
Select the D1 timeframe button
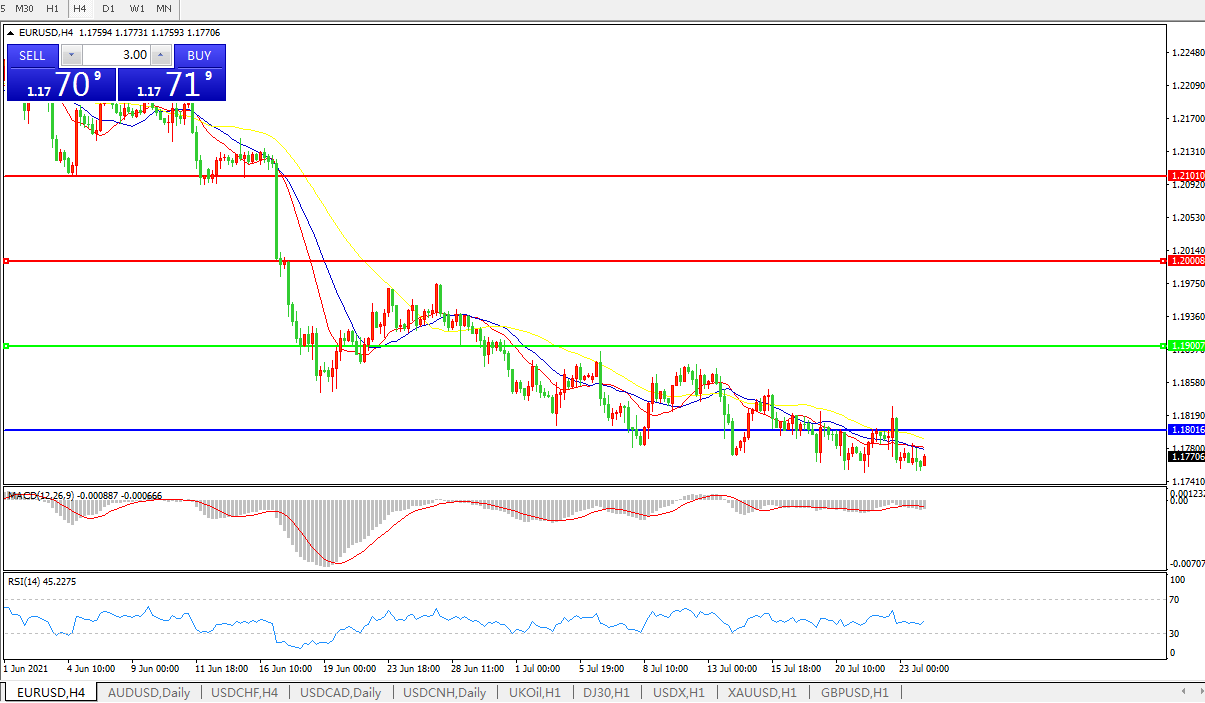108,8
